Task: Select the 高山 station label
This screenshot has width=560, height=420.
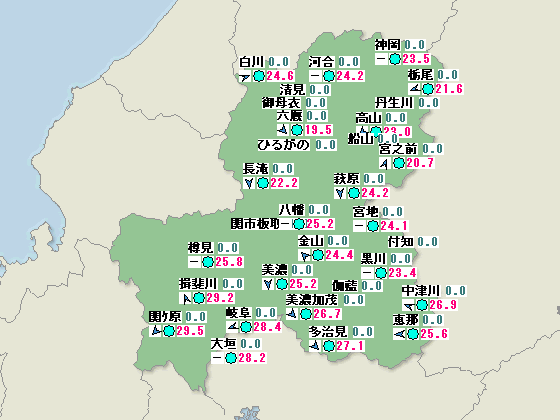Action: (369, 118)
